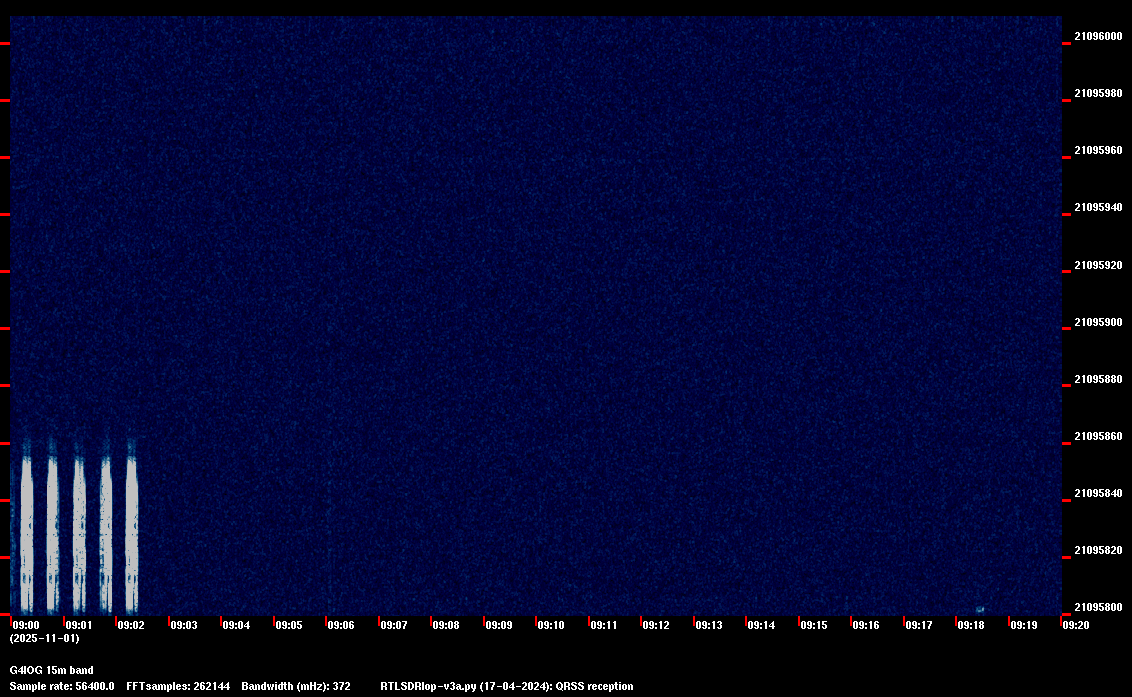The width and height of the screenshot is (1132, 697).
Task: Click the 09:18 time axis label
Action: 970,625
